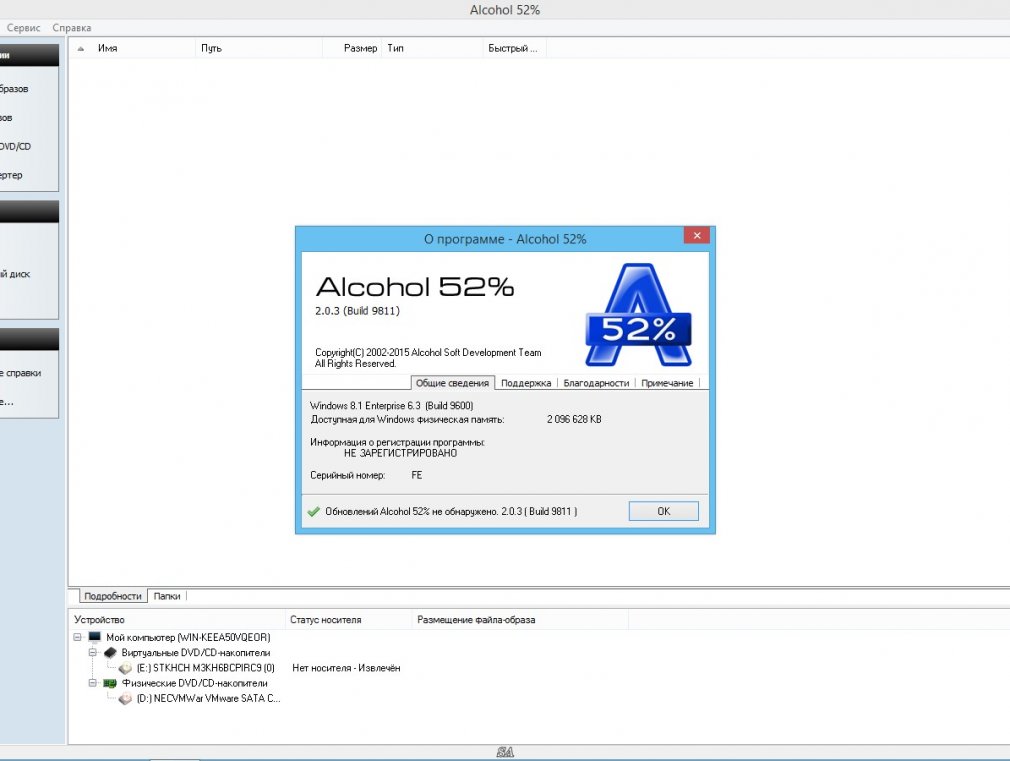Select Физические DVD/CD-накопители tree item
Viewport: 1010px width, 761px height.
pos(195,683)
